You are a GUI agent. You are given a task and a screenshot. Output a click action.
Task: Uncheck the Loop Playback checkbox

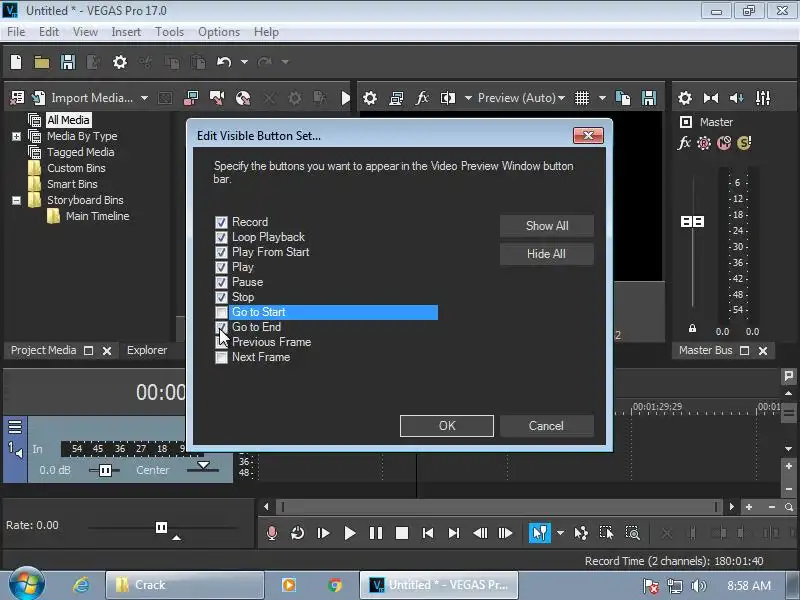[221, 237]
